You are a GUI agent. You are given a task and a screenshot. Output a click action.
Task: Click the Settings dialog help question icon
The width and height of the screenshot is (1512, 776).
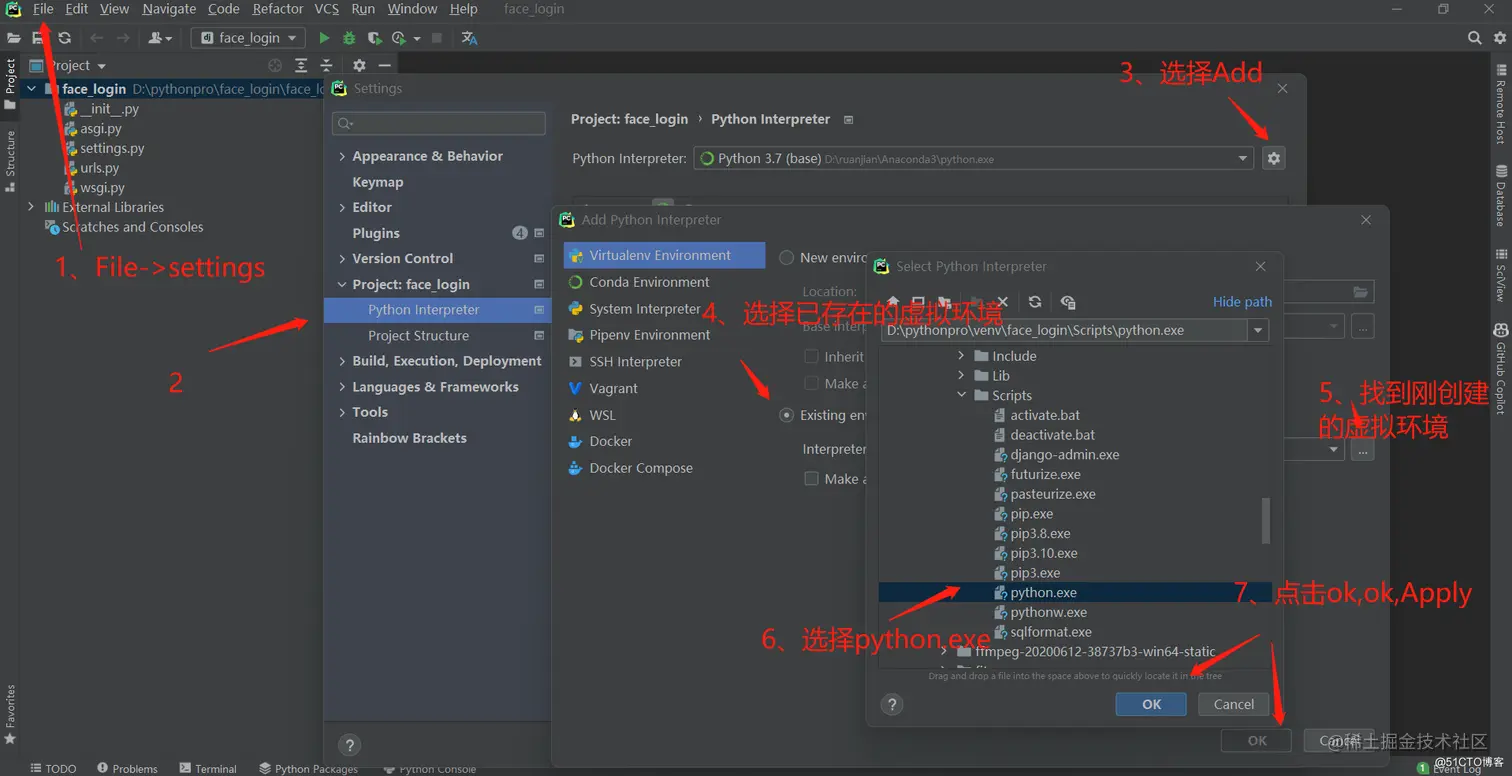coord(349,745)
